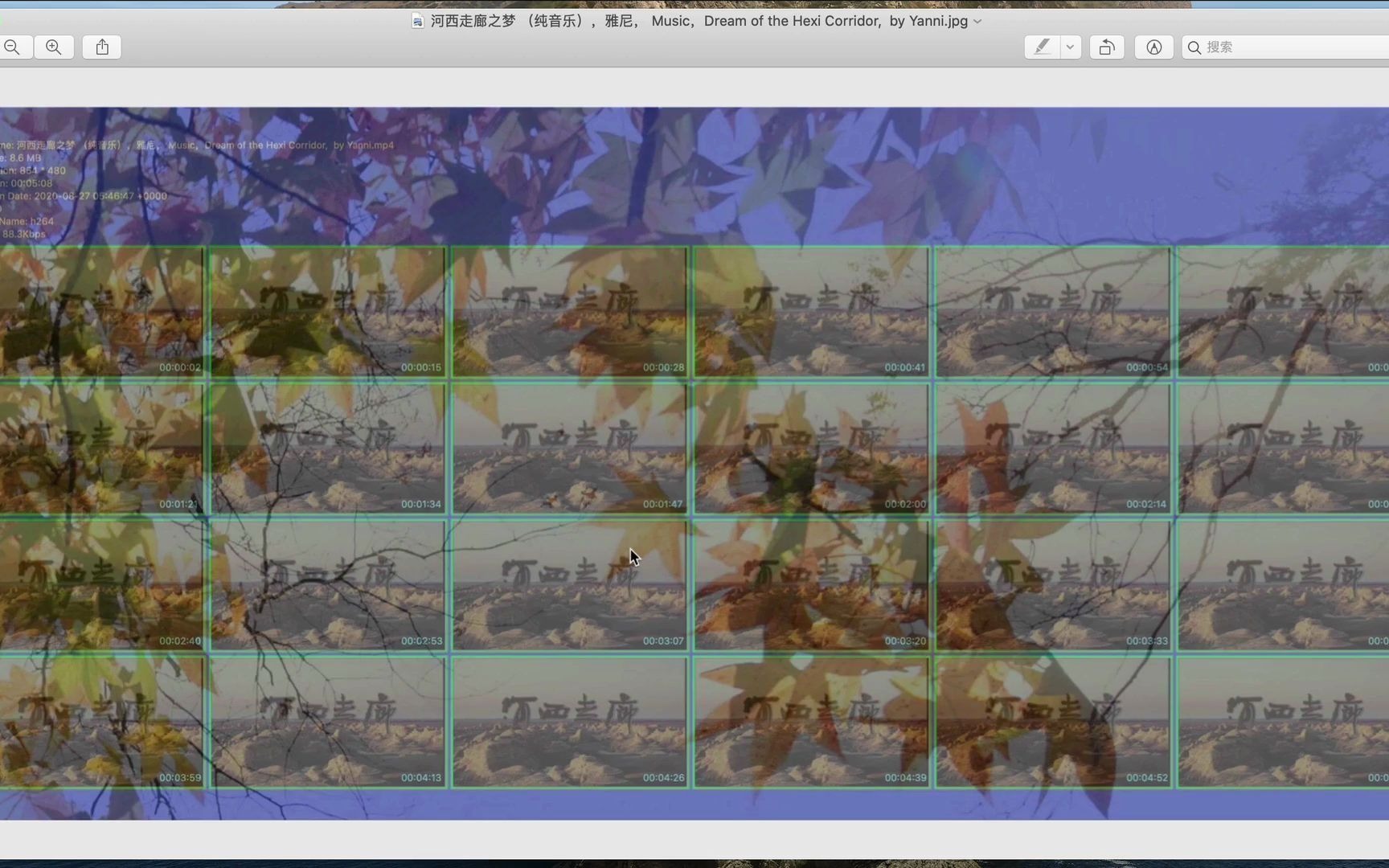Open the Share button in toolbar
Viewport: 1389px width, 868px height.
(x=102, y=47)
